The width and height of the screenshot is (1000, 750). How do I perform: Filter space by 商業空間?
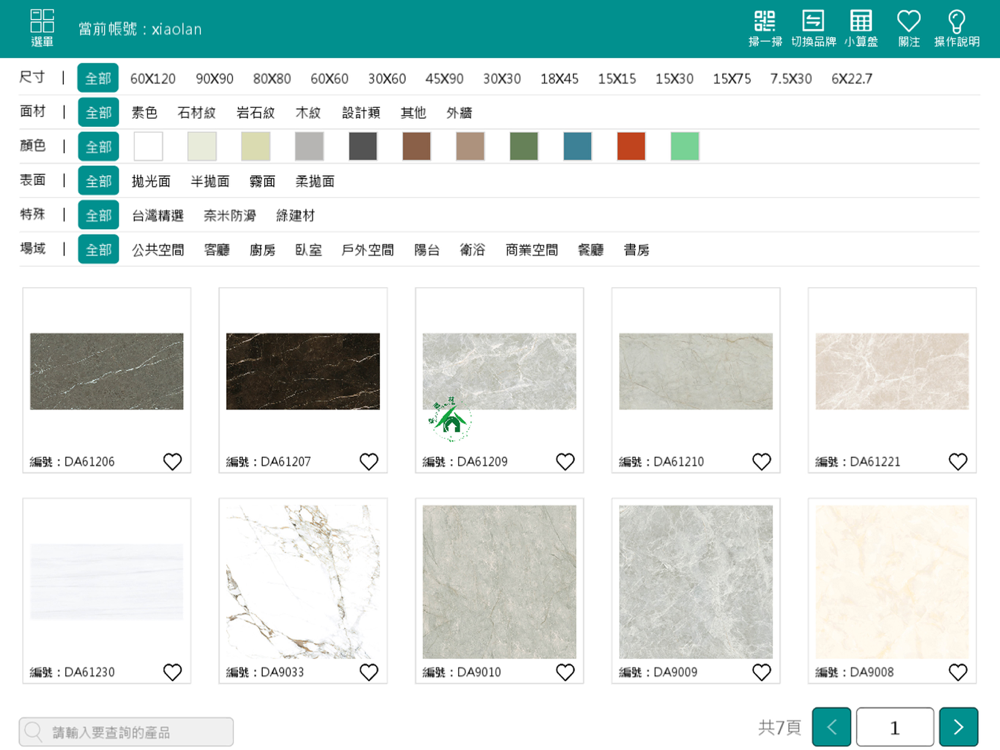click(532, 250)
